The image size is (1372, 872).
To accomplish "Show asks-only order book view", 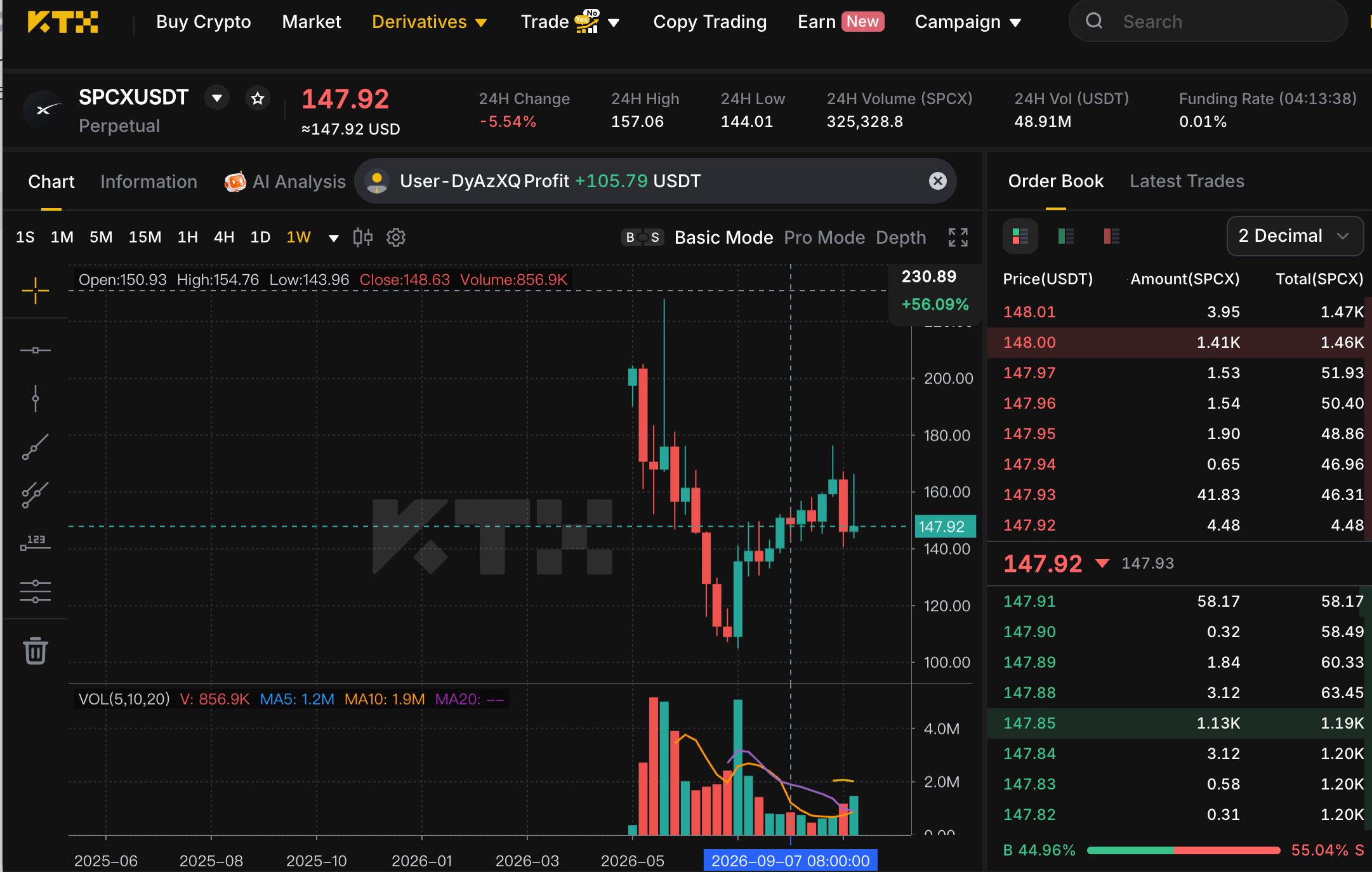I will pyautogui.click(x=1112, y=236).
